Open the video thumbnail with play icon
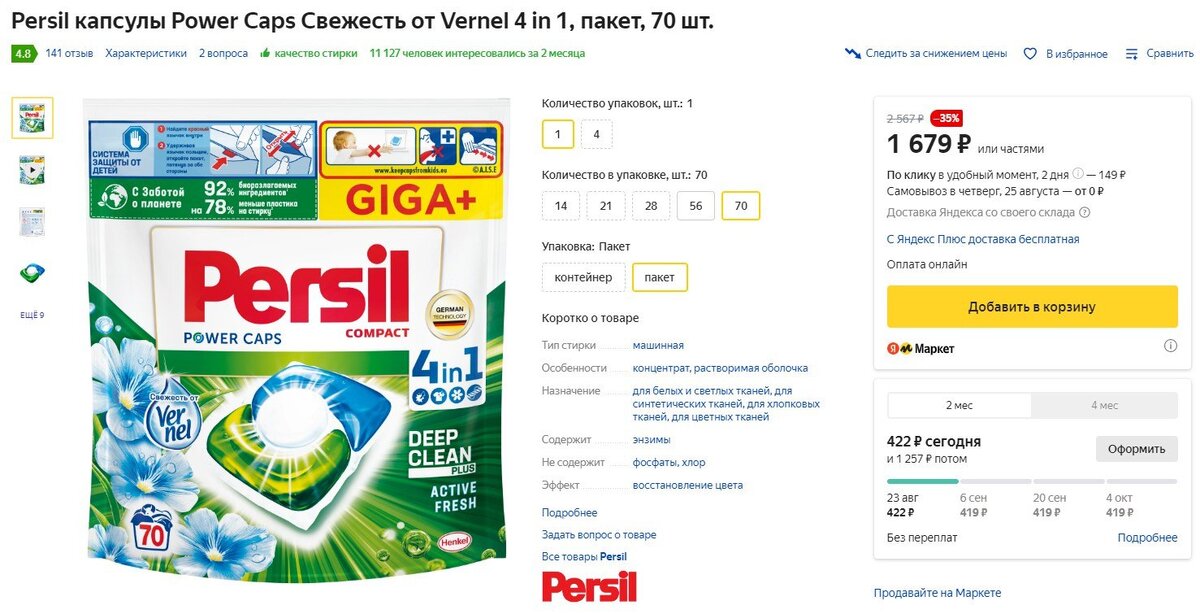1200x614 pixels. click(32, 170)
